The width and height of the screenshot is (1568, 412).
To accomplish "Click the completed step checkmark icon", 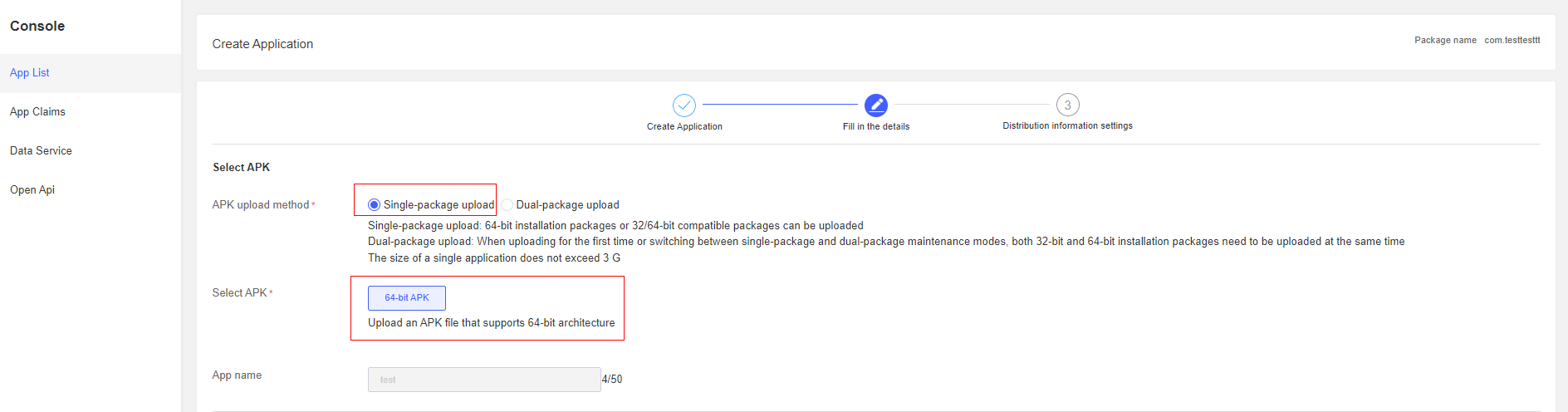I will (x=684, y=105).
